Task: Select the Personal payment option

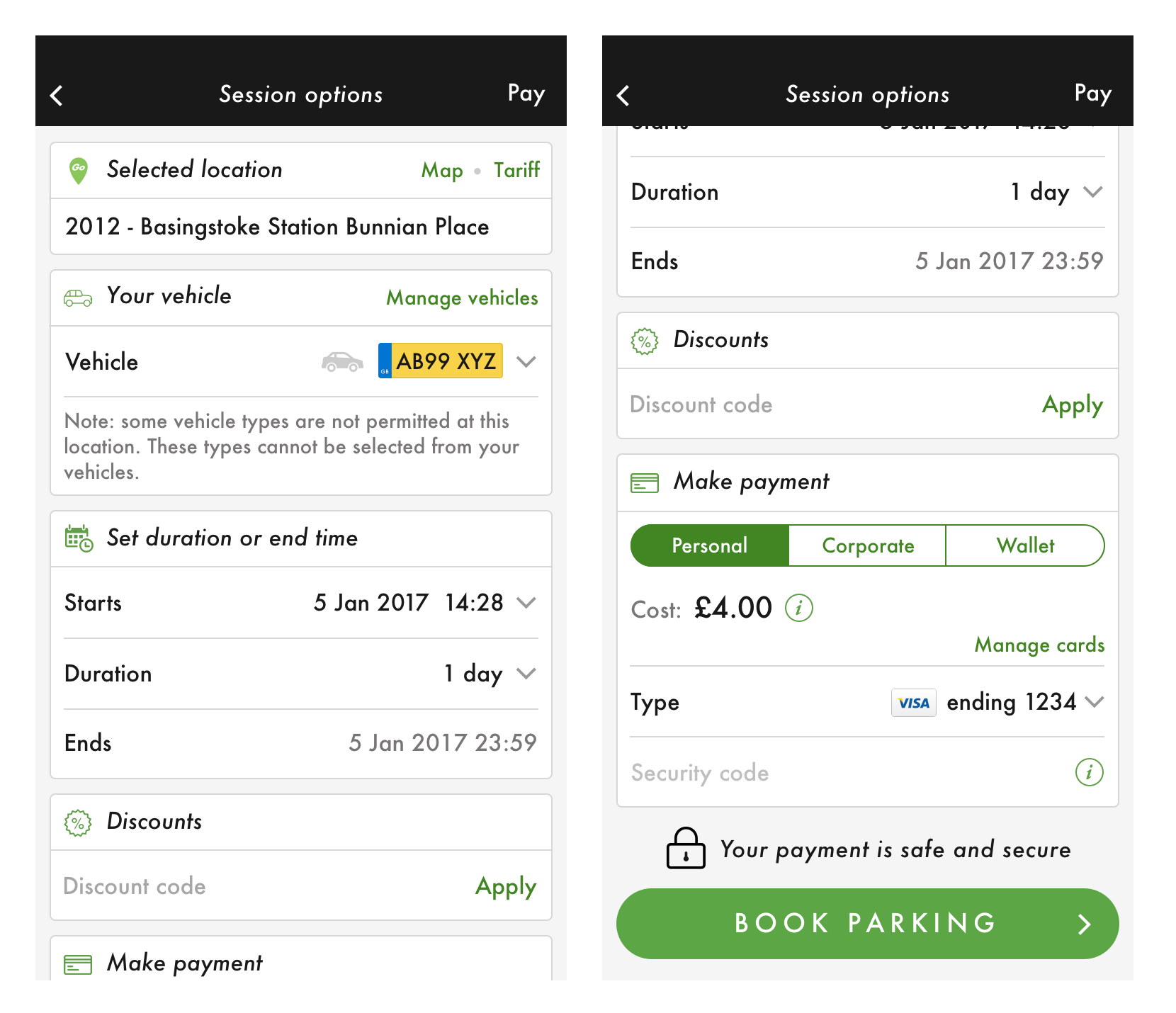Action: (709, 545)
